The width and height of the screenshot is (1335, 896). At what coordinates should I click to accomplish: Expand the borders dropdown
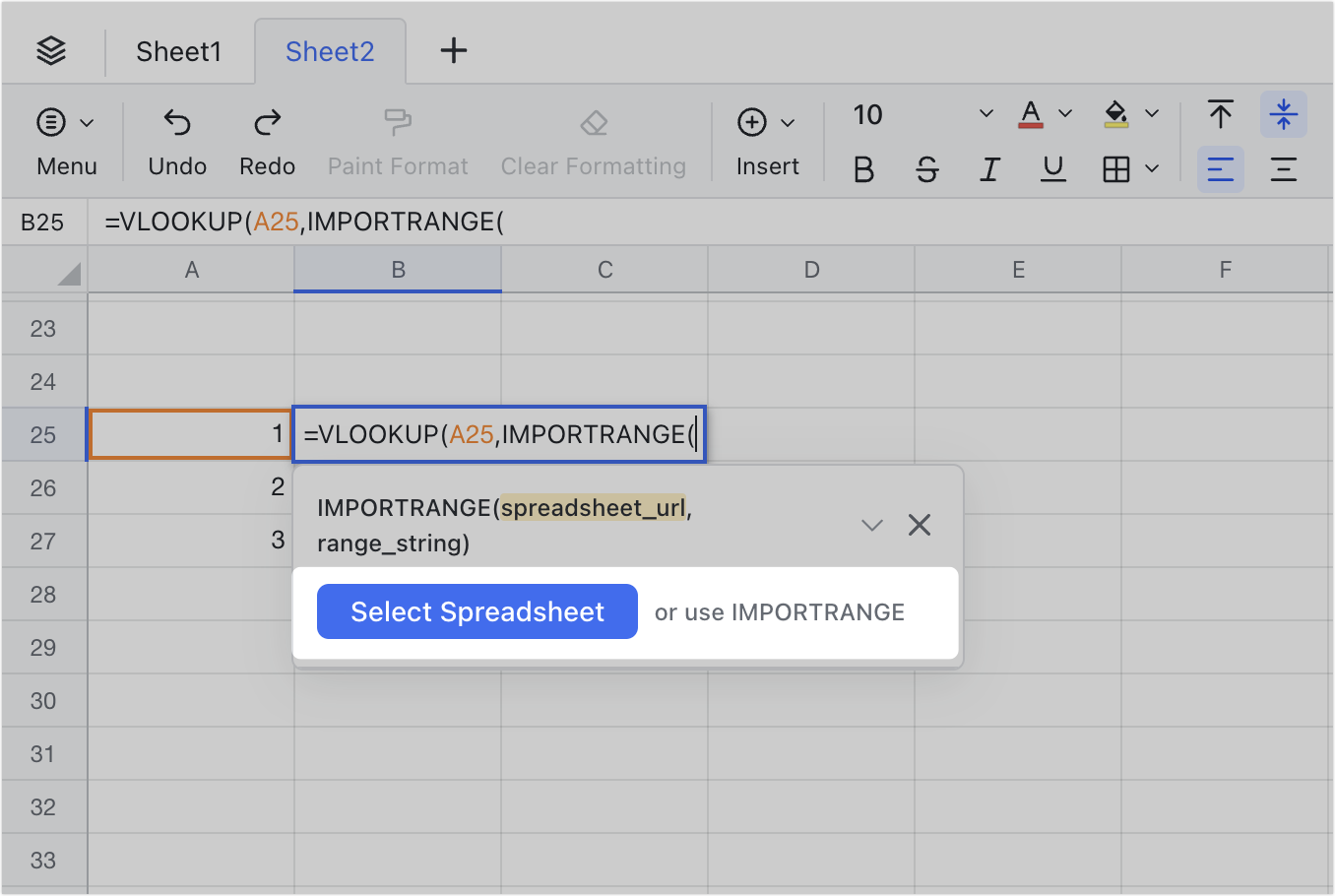point(1150,168)
